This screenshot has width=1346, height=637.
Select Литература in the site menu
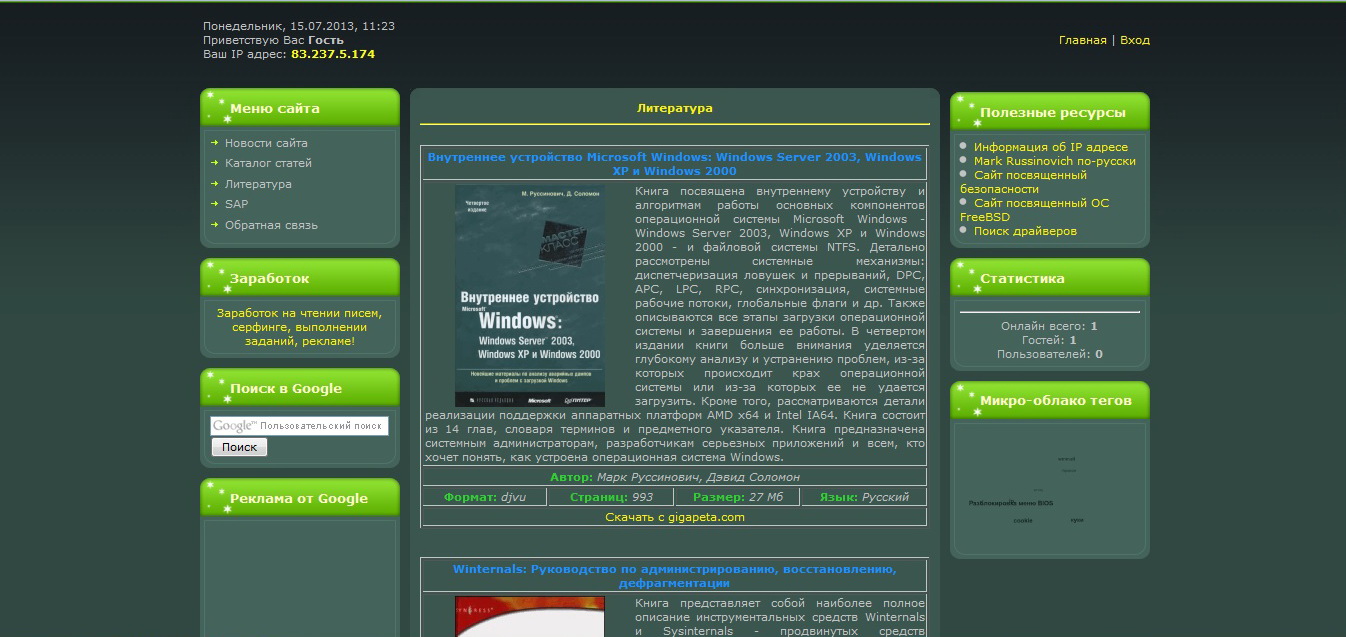[x=258, y=184]
